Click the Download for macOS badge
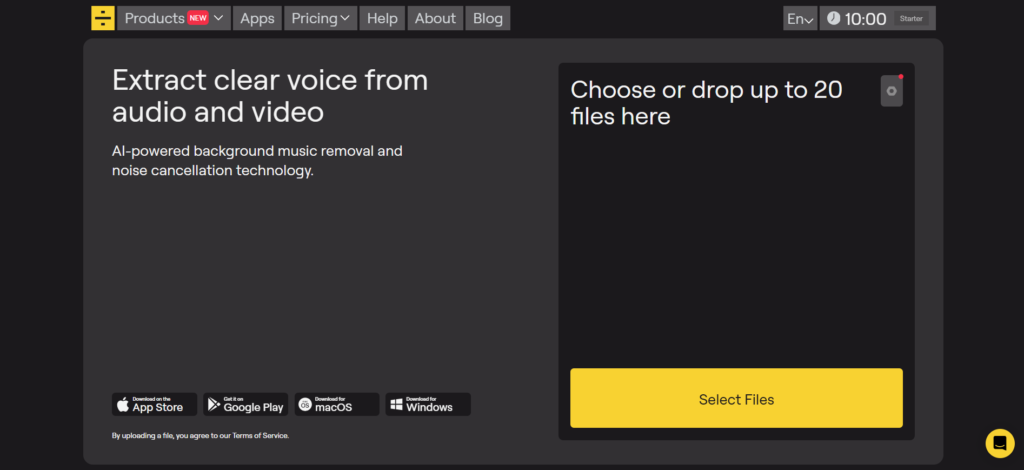This screenshot has width=1024, height=470. point(336,404)
